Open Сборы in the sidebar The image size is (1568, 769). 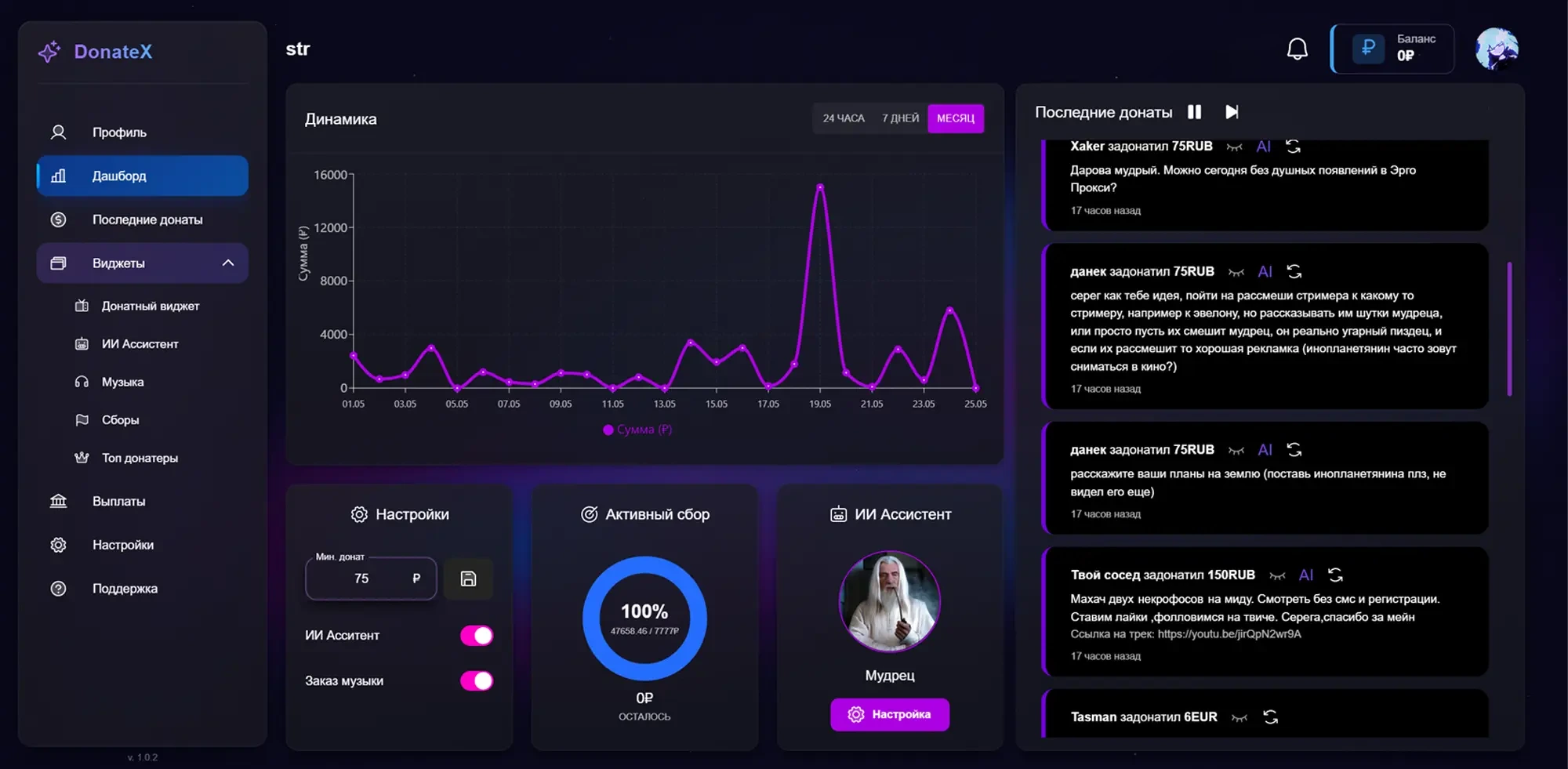pos(121,420)
